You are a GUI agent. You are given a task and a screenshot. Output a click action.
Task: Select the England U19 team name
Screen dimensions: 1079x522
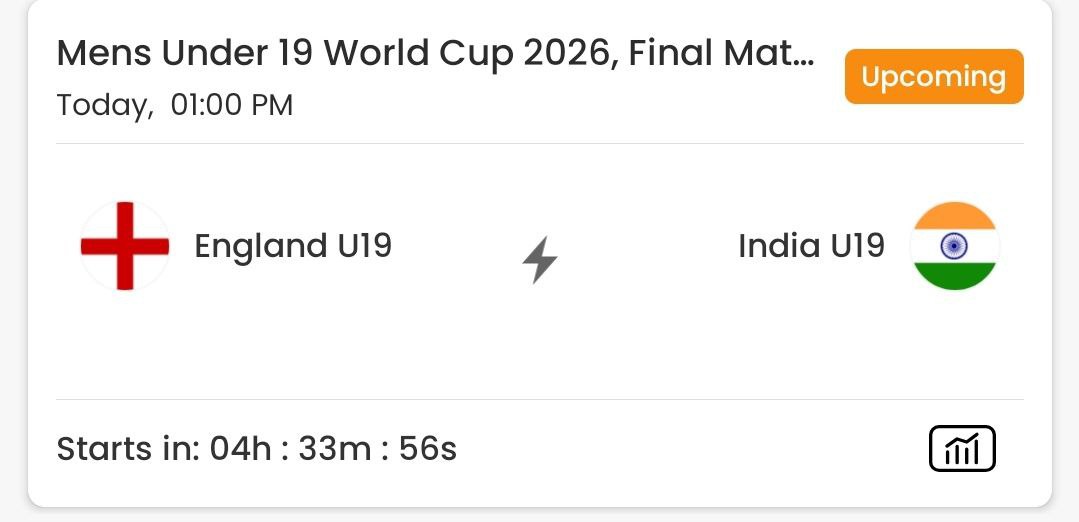click(293, 246)
